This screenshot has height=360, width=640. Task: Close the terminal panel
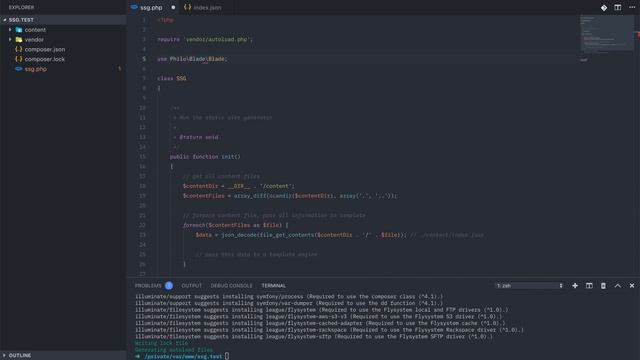(x=632, y=286)
